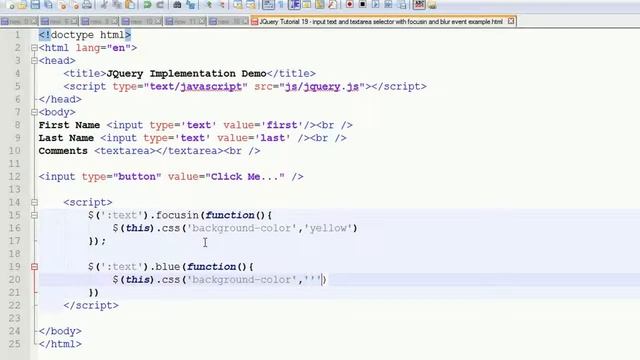The image size is (640, 360).
Task: Collapse the script block on line 14
Action: click(x=34, y=202)
